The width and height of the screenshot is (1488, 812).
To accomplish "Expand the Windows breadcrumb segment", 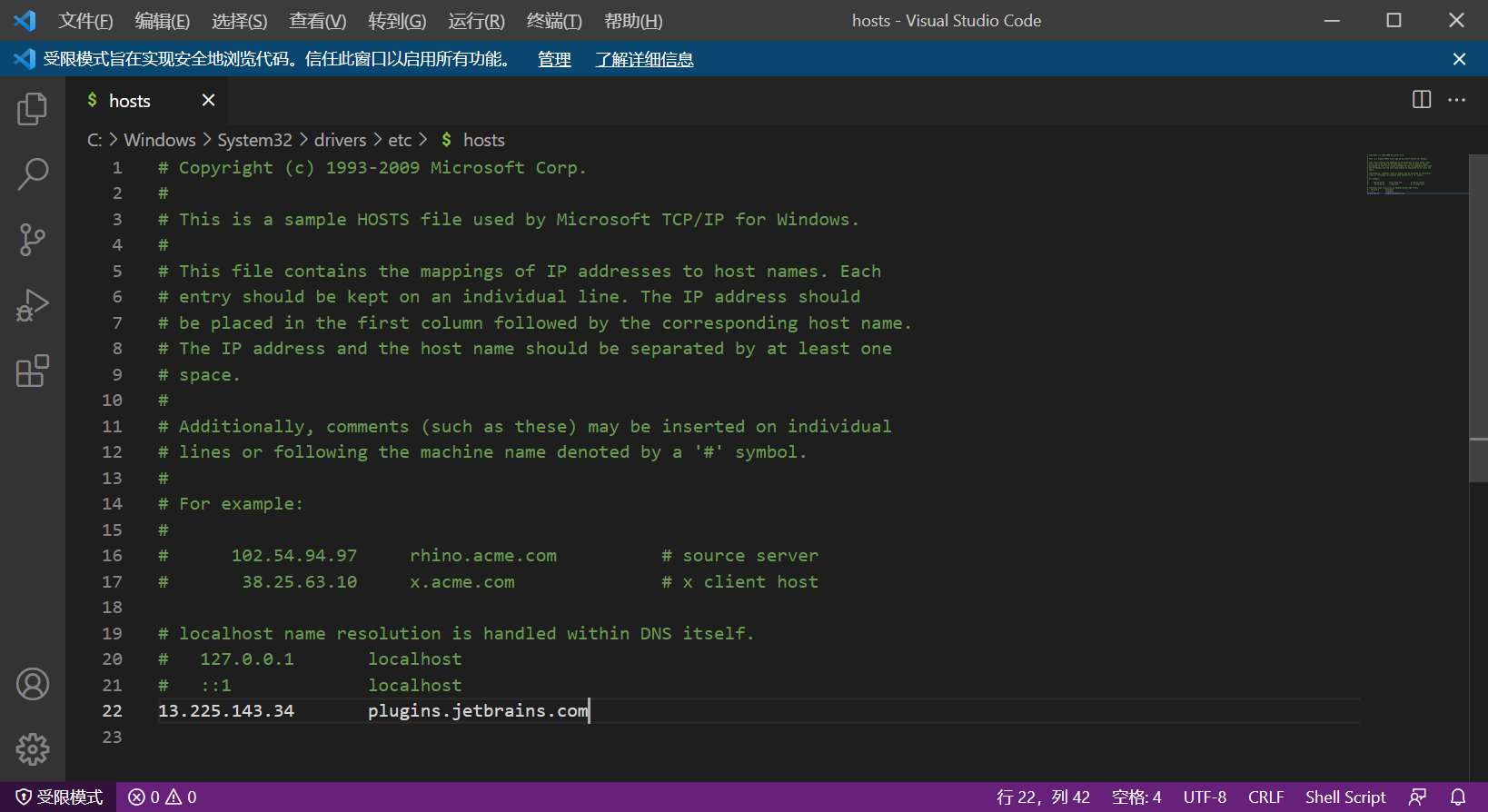I will click(x=160, y=140).
